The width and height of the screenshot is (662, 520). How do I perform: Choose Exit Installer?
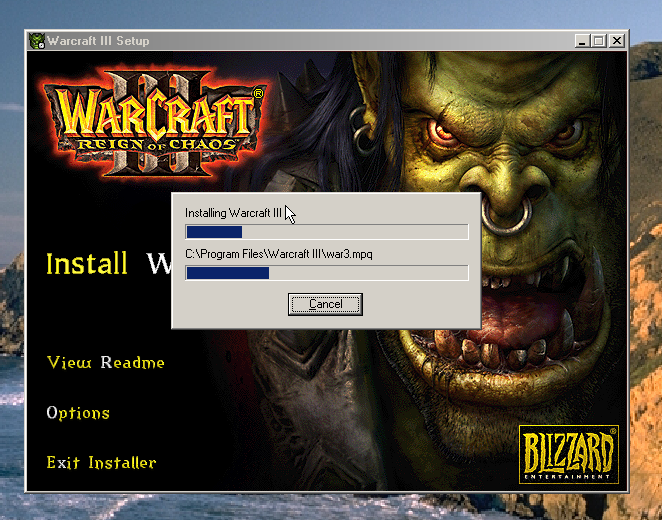point(101,463)
